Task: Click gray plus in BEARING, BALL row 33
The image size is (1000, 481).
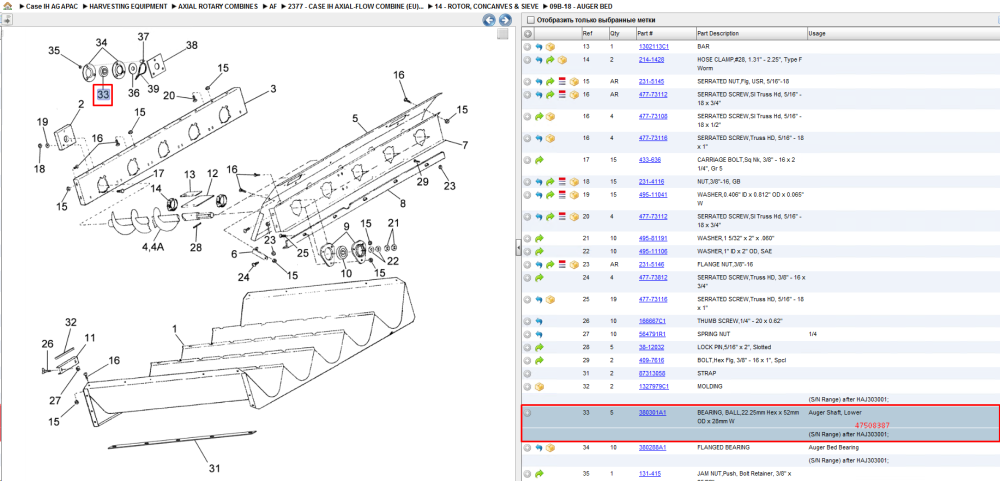Action: [x=527, y=413]
